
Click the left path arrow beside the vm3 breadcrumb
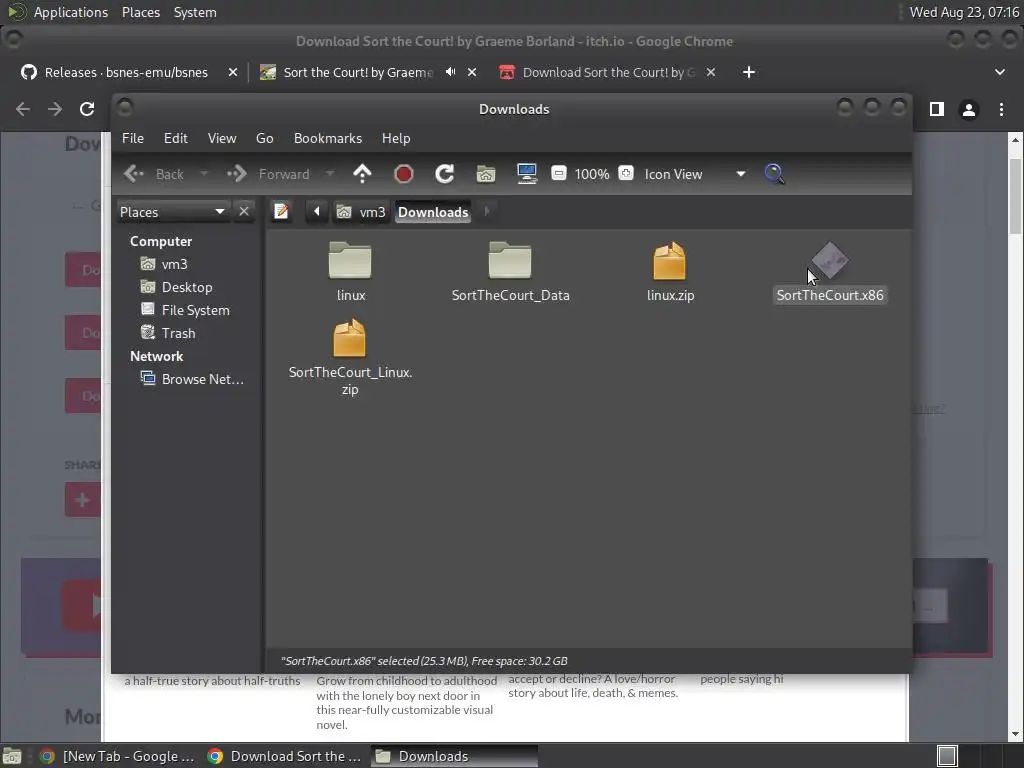pyautogui.click(x=317, y=212)
